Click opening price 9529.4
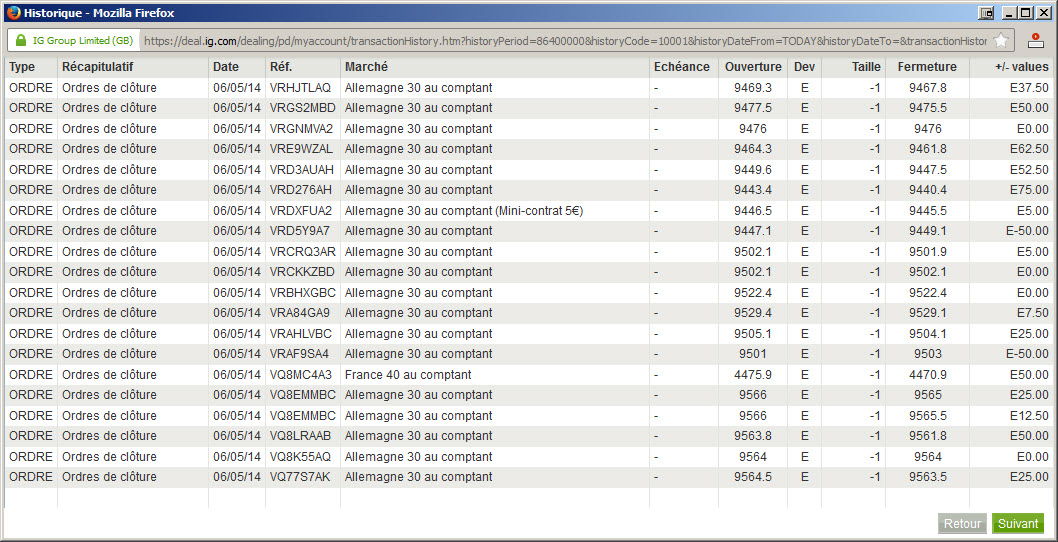The image size is (1058, 542). 752,313
